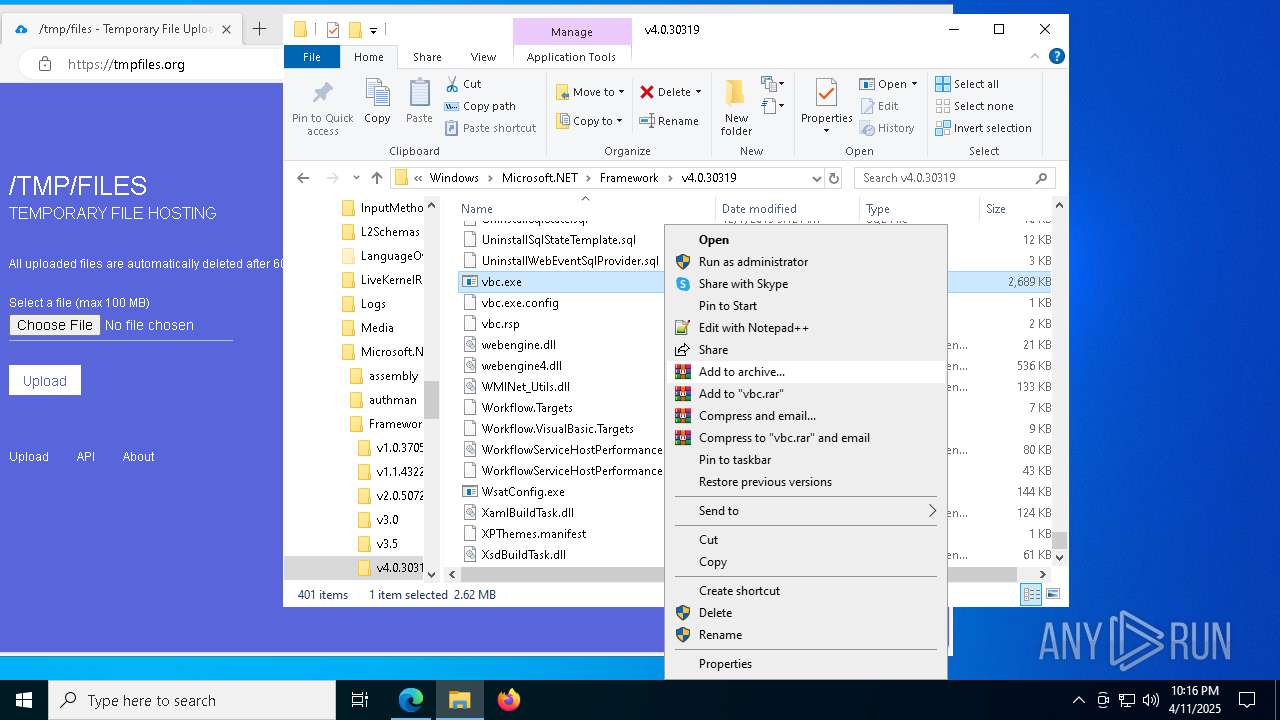Choose Properties in the context menu

pyautogui.click(x=806, y=664)
